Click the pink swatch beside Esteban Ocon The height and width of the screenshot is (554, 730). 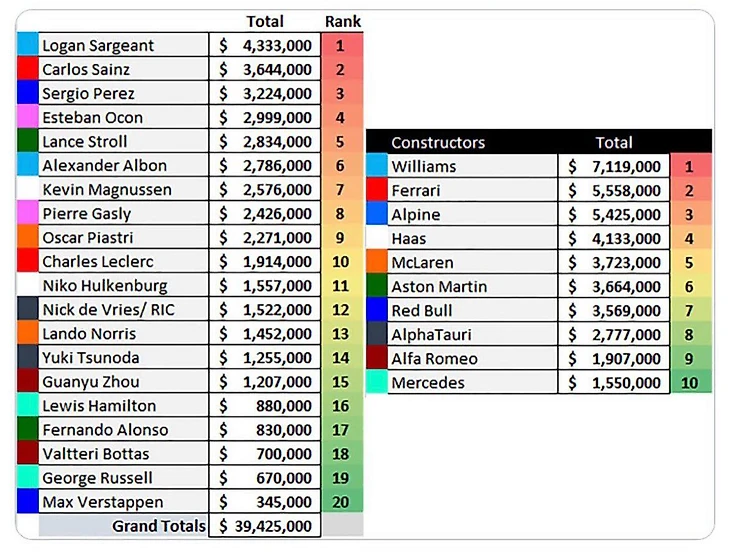coord(28,117)
